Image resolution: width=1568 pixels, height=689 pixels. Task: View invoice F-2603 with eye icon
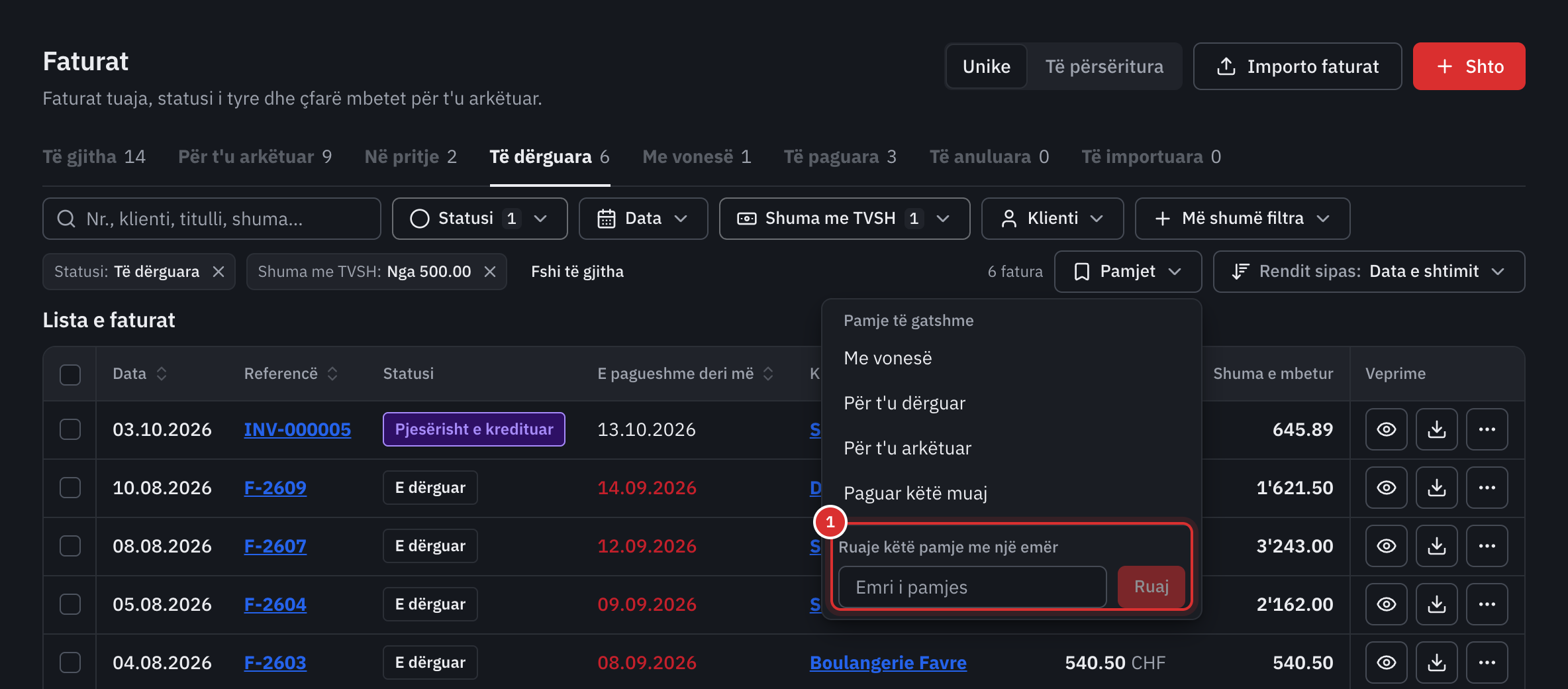[1386, 662]
